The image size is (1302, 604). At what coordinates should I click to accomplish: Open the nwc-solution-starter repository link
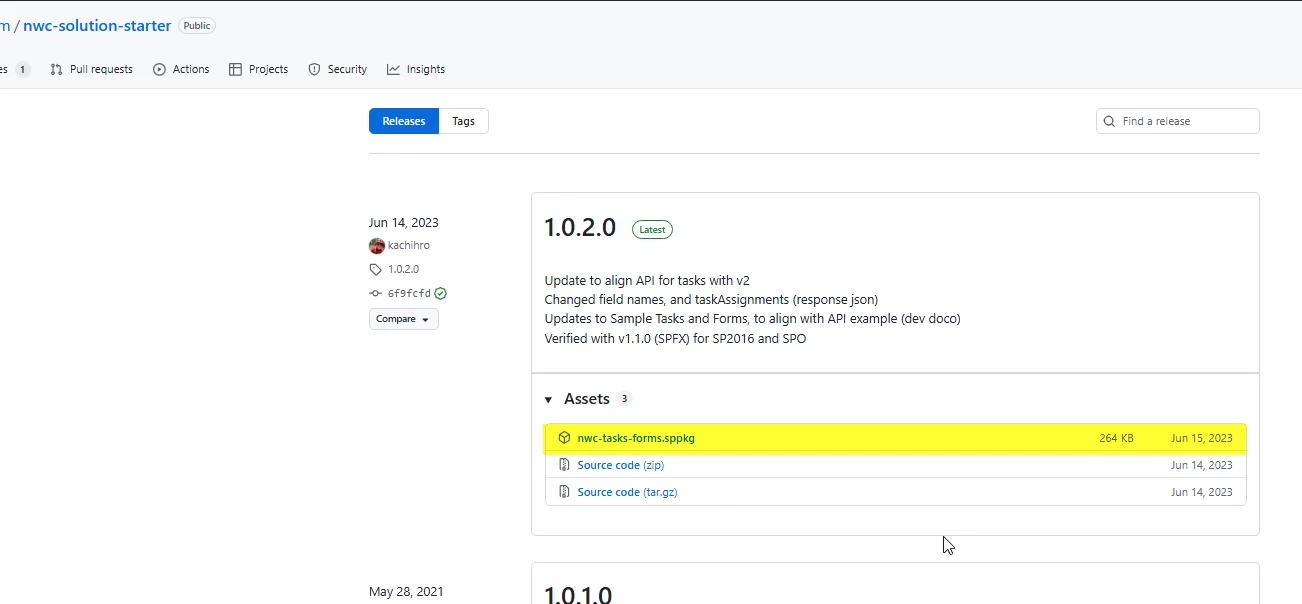tap(97, 26)
